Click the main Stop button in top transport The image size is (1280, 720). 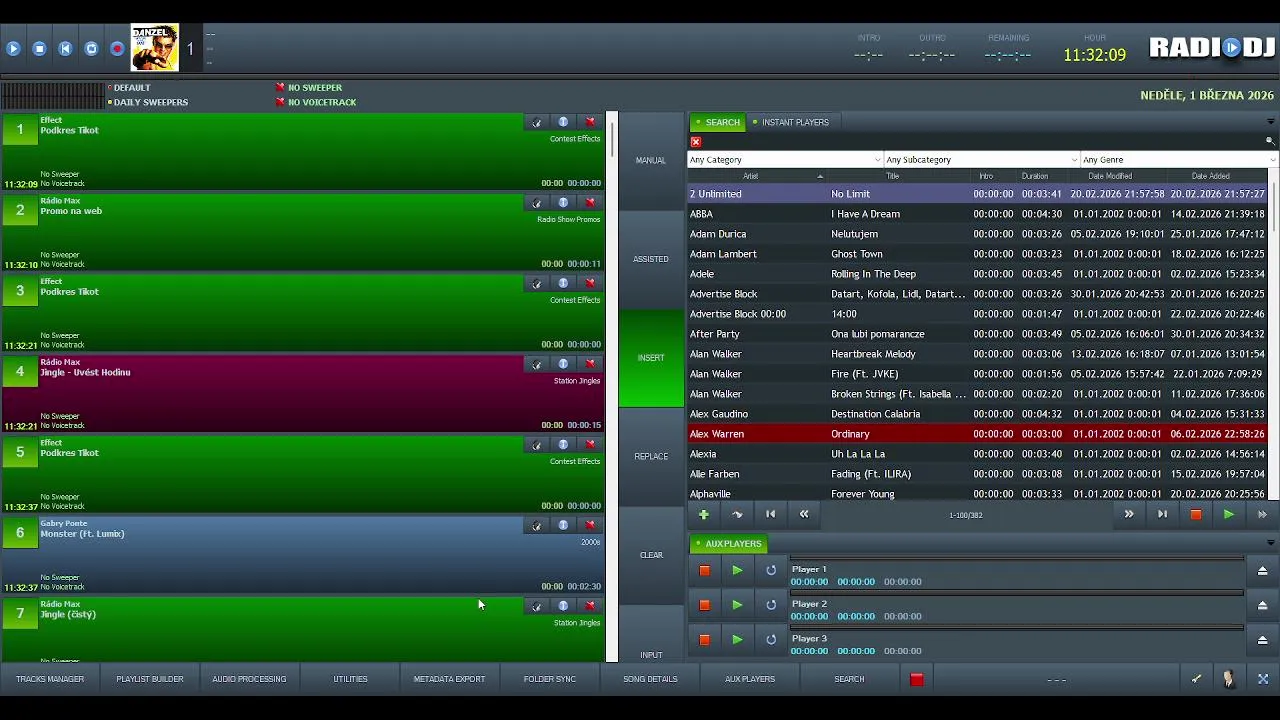(39, 48)
